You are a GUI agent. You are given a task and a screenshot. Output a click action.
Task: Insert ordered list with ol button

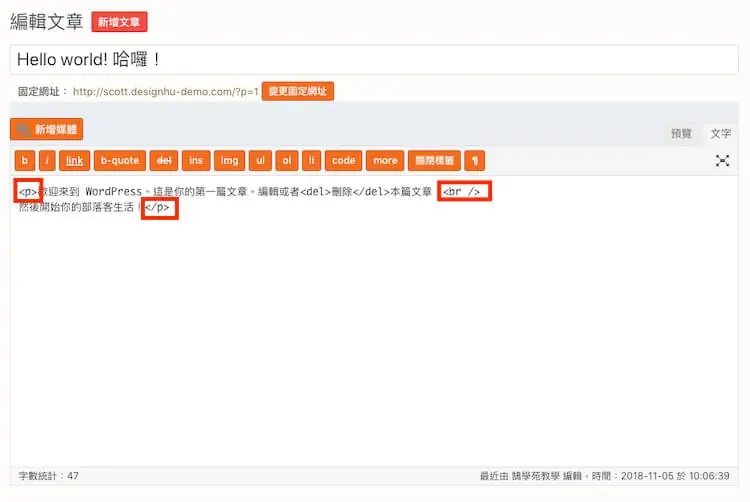(287, 161)
